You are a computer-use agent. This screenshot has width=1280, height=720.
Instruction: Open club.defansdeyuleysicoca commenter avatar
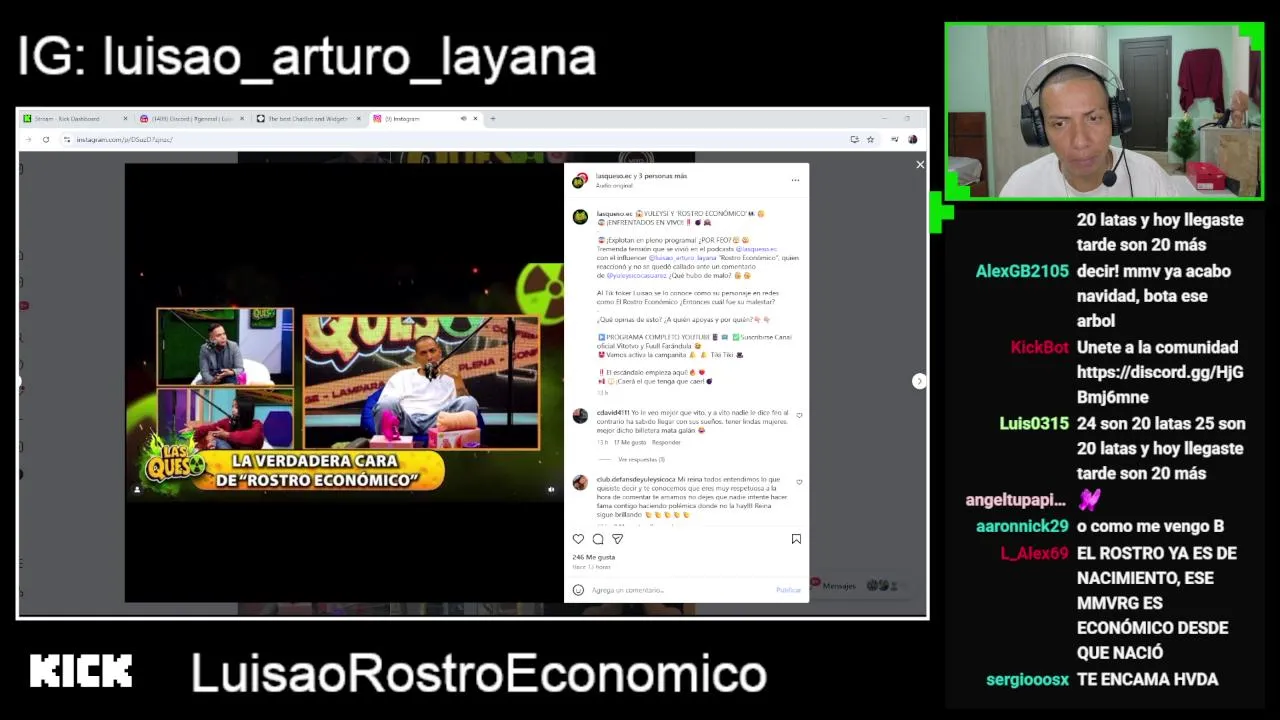point(579,483)
